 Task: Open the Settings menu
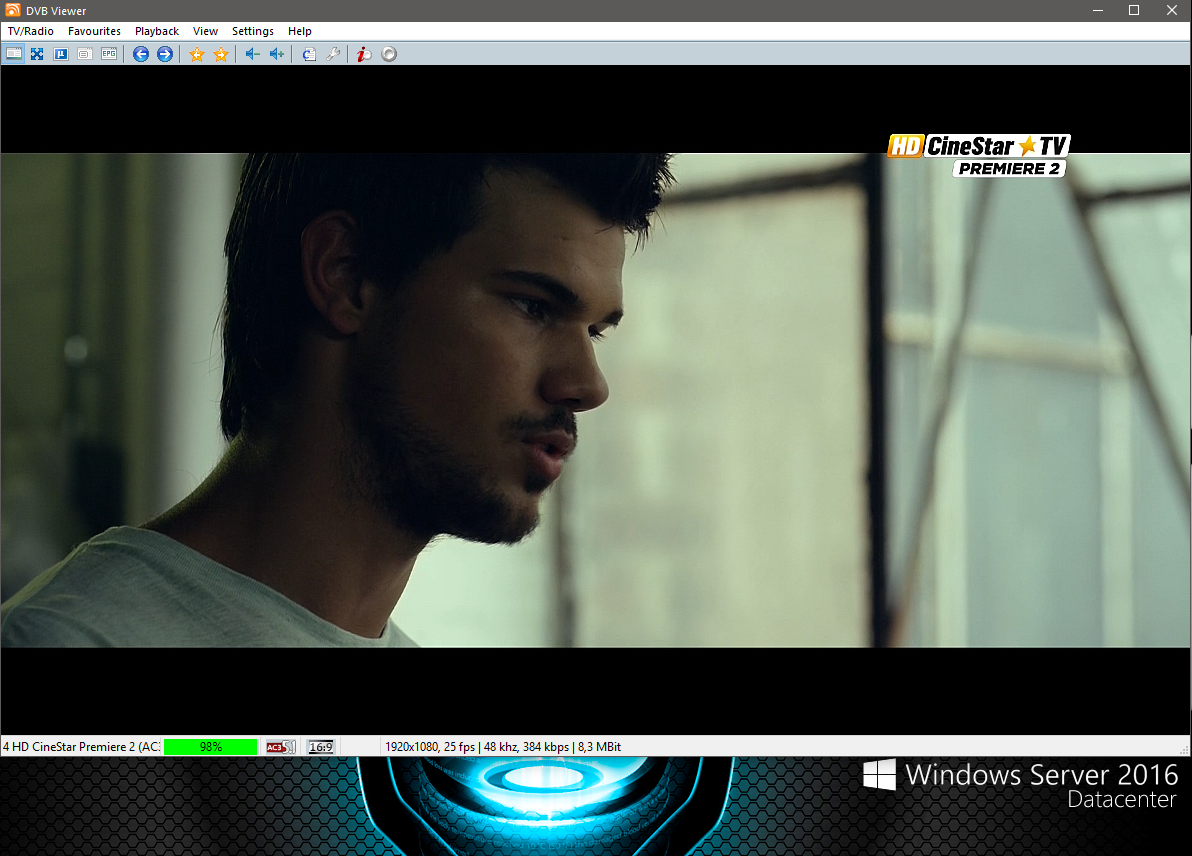point(252,31)
